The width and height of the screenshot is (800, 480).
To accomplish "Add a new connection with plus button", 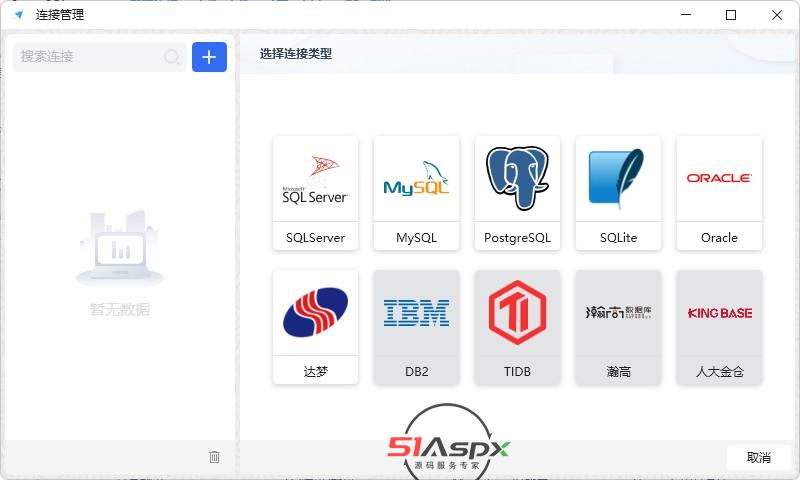I will point(209,57).
